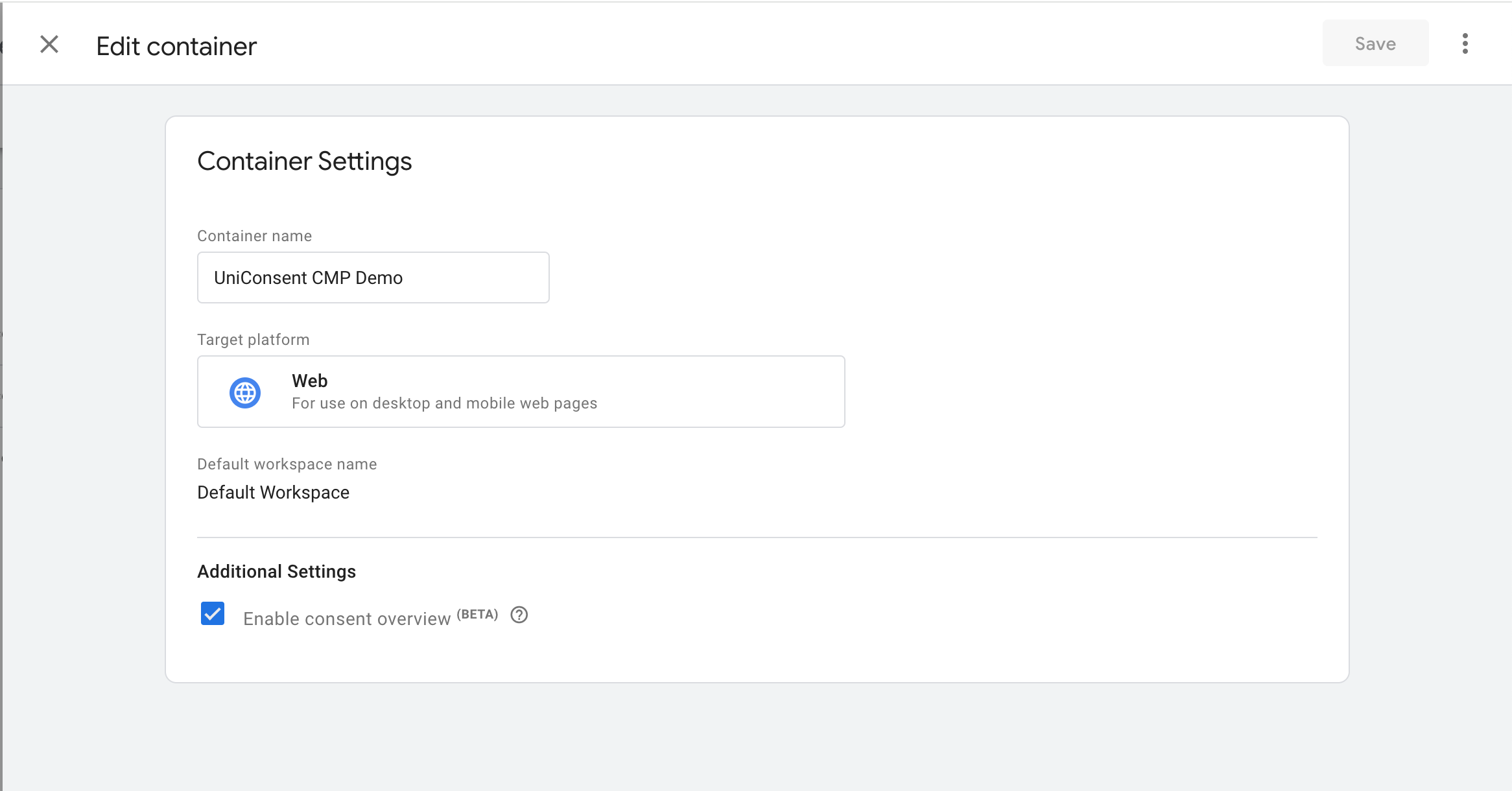Click the consent overview help icon
This screenshot has height=791, width=1512.
[520, 616]
